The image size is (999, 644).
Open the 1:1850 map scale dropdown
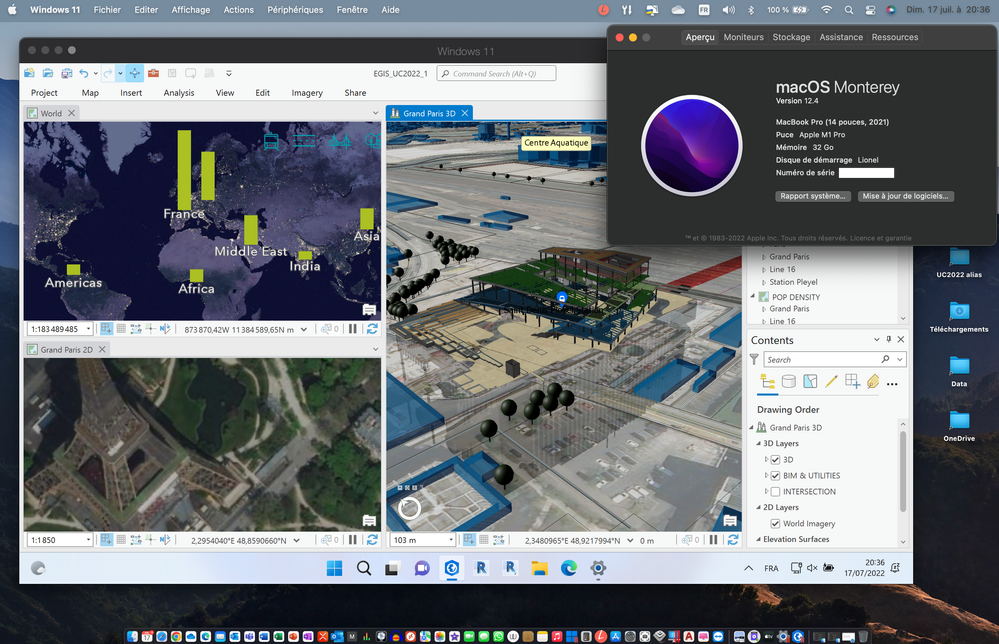point(88,540)
